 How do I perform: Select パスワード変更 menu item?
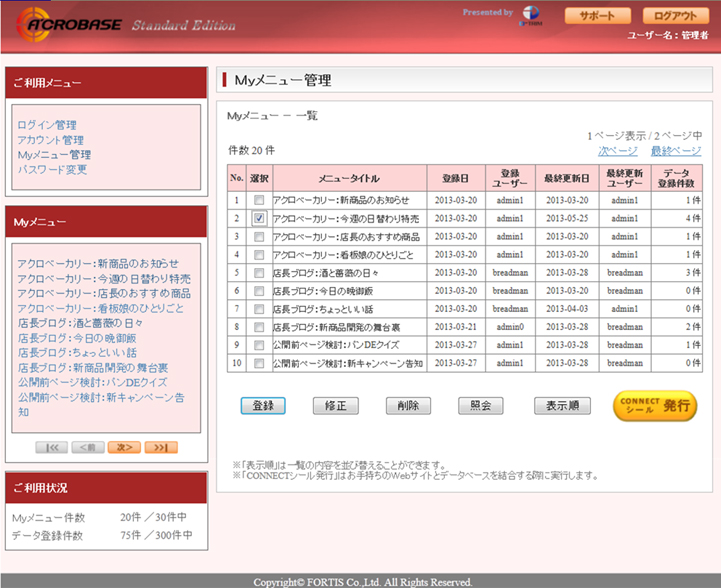[52, 169]
